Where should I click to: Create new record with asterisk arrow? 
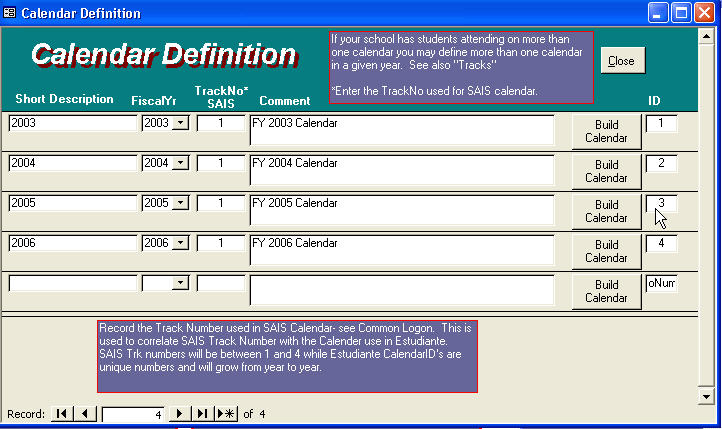click(227, 413)
